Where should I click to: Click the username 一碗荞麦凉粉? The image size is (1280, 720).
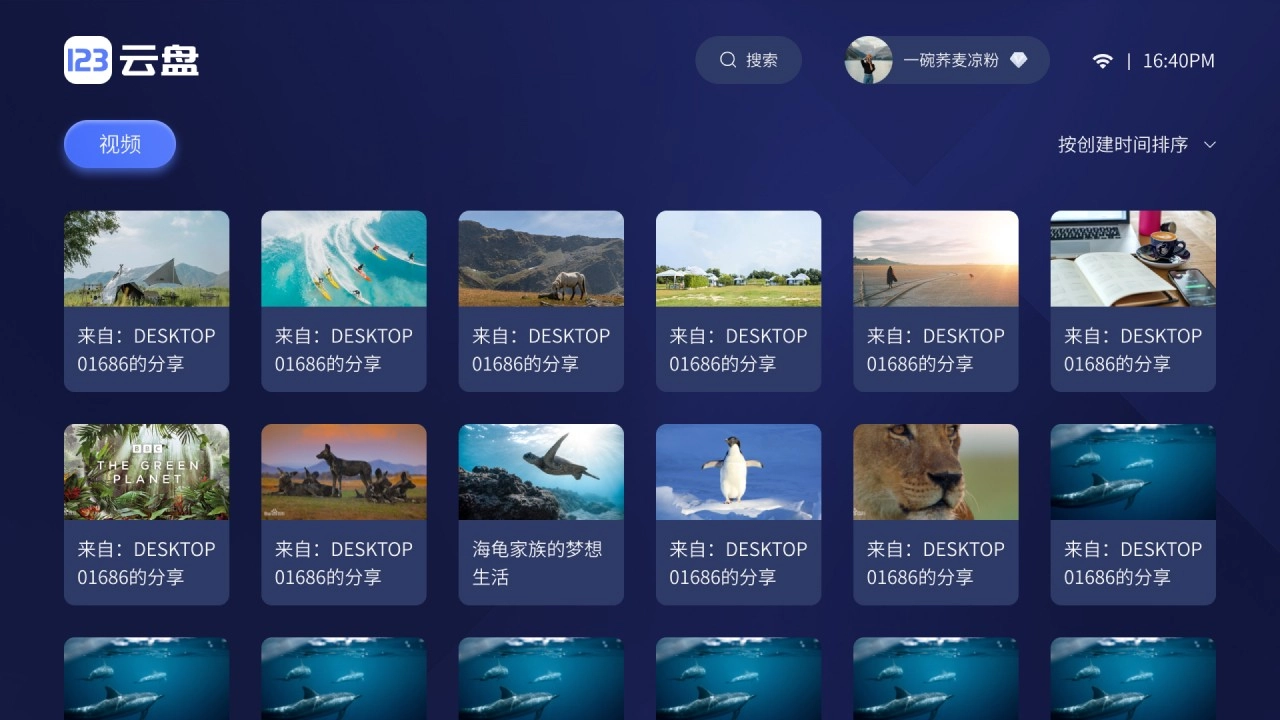[x=950, y=60]
